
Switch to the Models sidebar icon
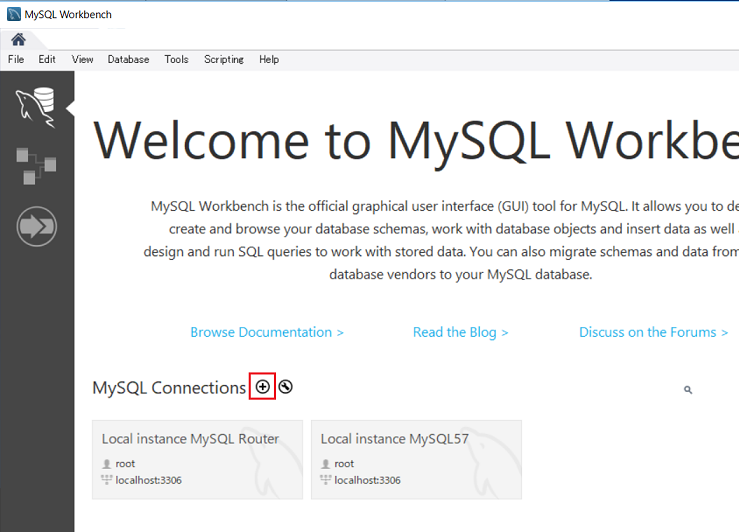pyautogui.click(x=36, y=166)
